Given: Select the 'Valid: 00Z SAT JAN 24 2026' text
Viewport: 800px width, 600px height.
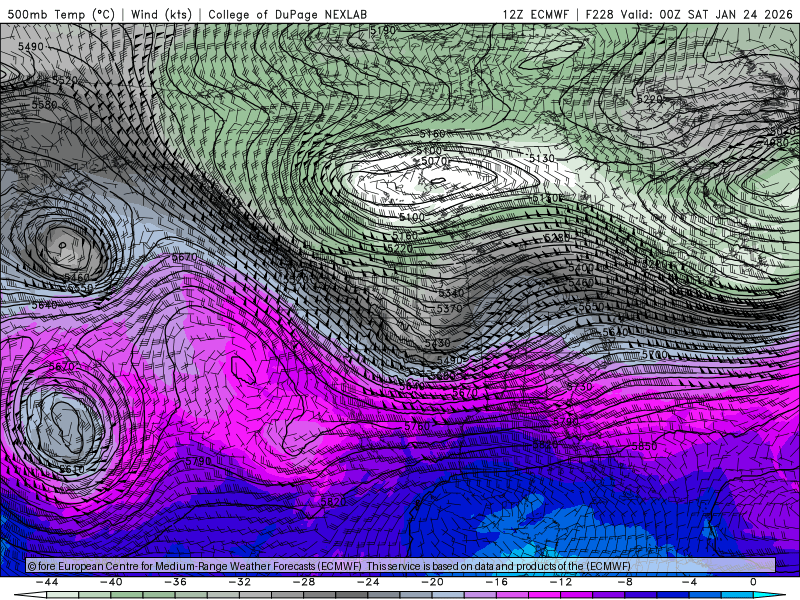Looking at the screenshot, I should tap(706, 14).
